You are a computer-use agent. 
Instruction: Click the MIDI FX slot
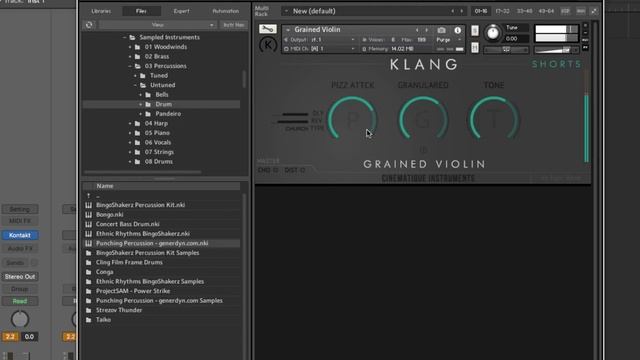(x=20, y=221)
